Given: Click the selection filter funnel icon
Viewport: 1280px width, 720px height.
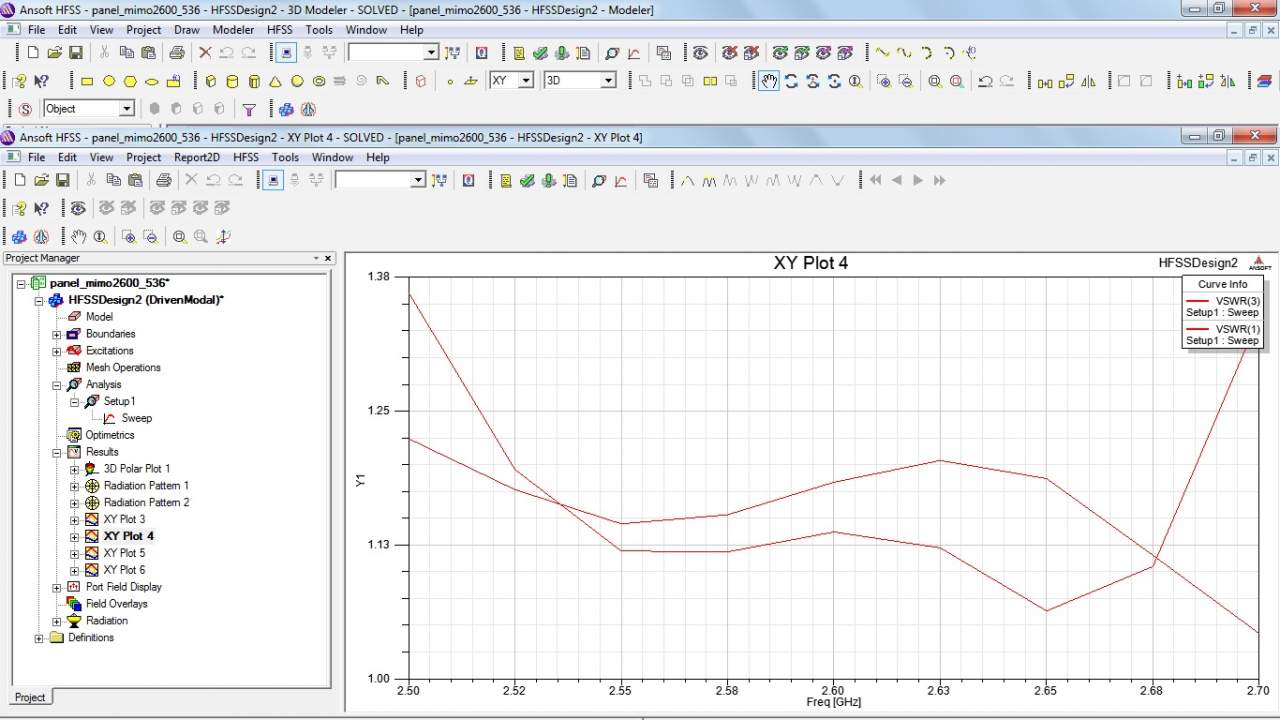Looking at the screenshot, I should click(x=250, y=109).
